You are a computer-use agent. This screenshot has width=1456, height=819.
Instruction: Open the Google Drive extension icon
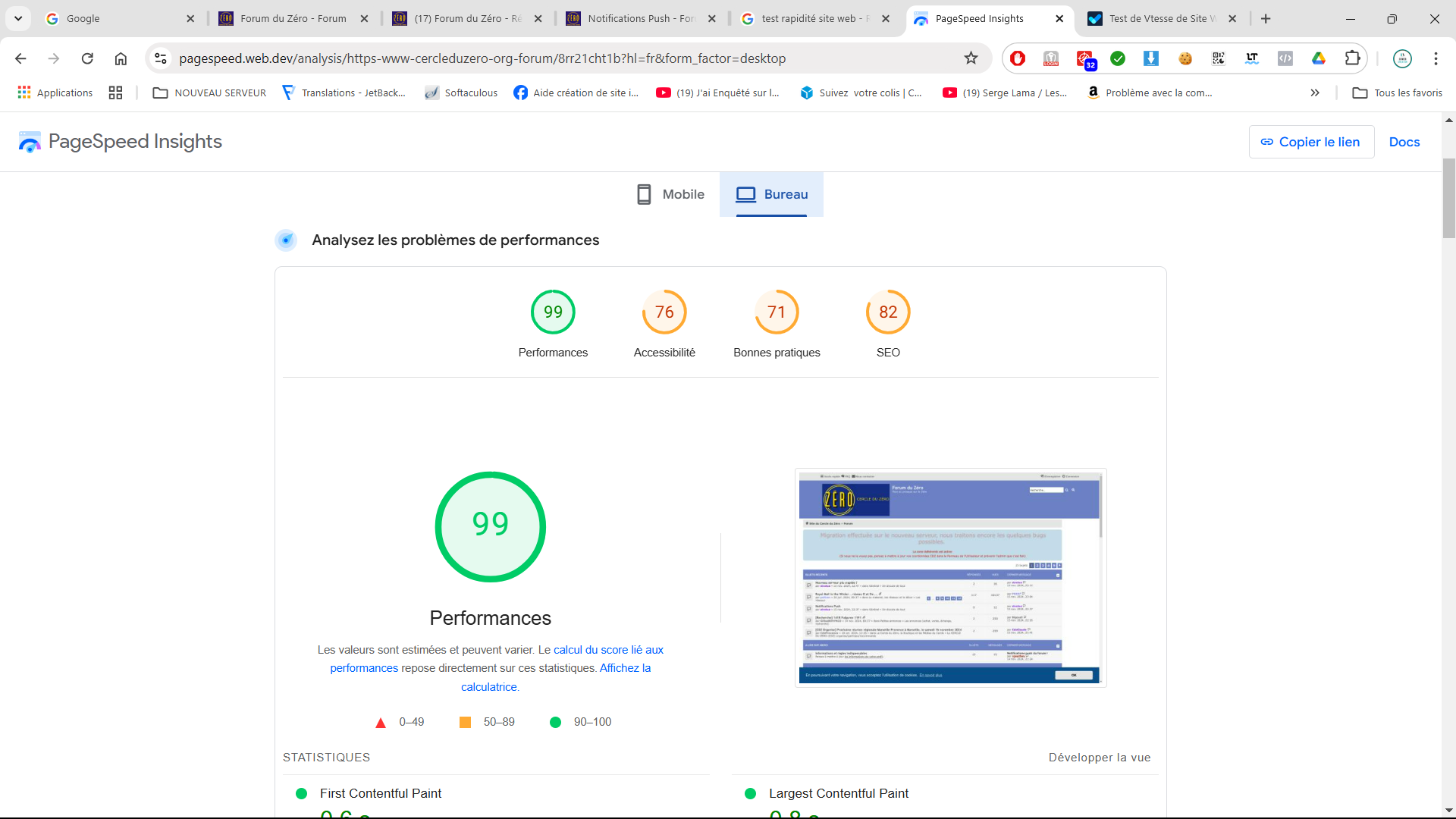[x=1319, y=58]
